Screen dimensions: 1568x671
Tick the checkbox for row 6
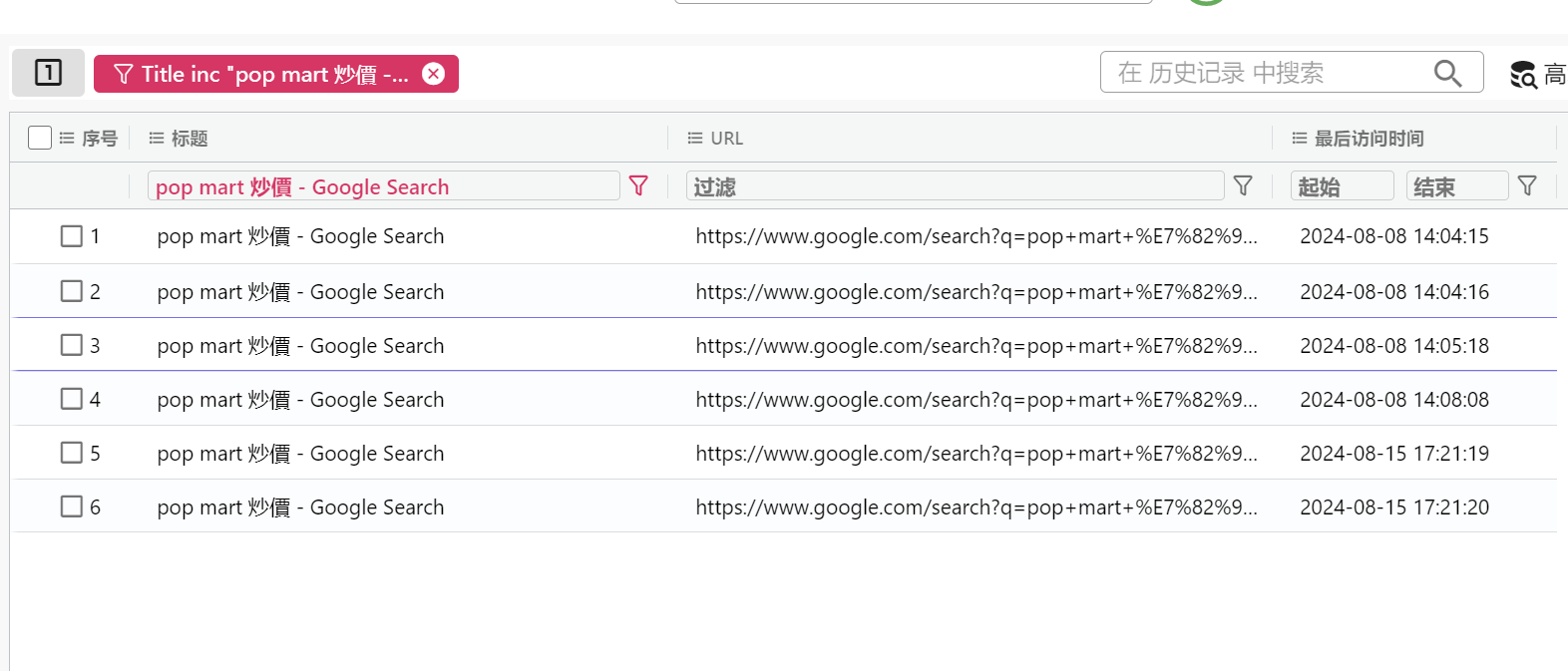pos(72,506)
